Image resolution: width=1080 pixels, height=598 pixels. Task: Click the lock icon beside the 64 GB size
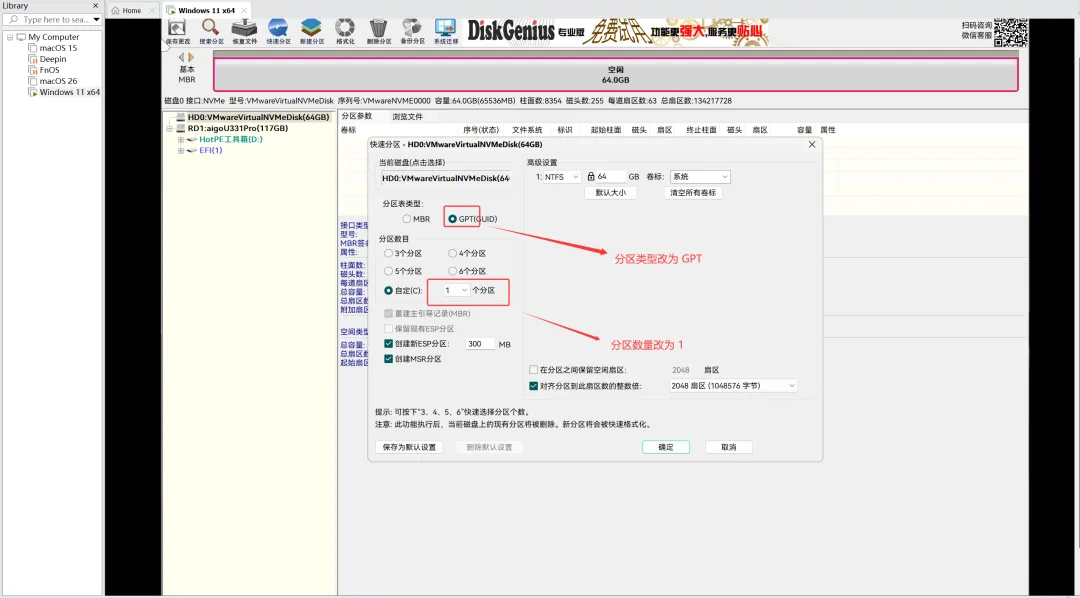point(591,177)
